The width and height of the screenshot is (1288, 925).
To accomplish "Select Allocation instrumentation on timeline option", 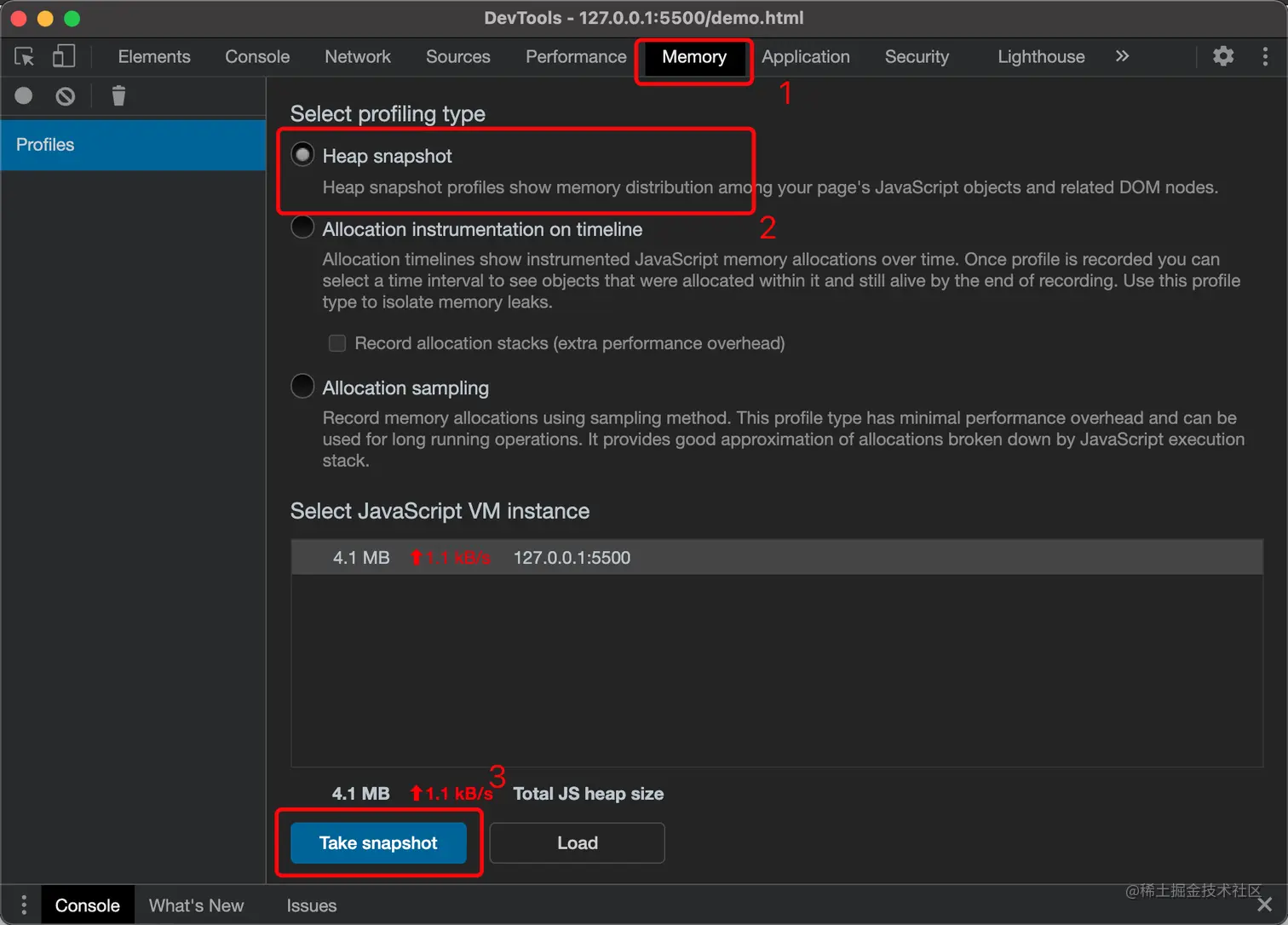I will (x=302, y=227).
